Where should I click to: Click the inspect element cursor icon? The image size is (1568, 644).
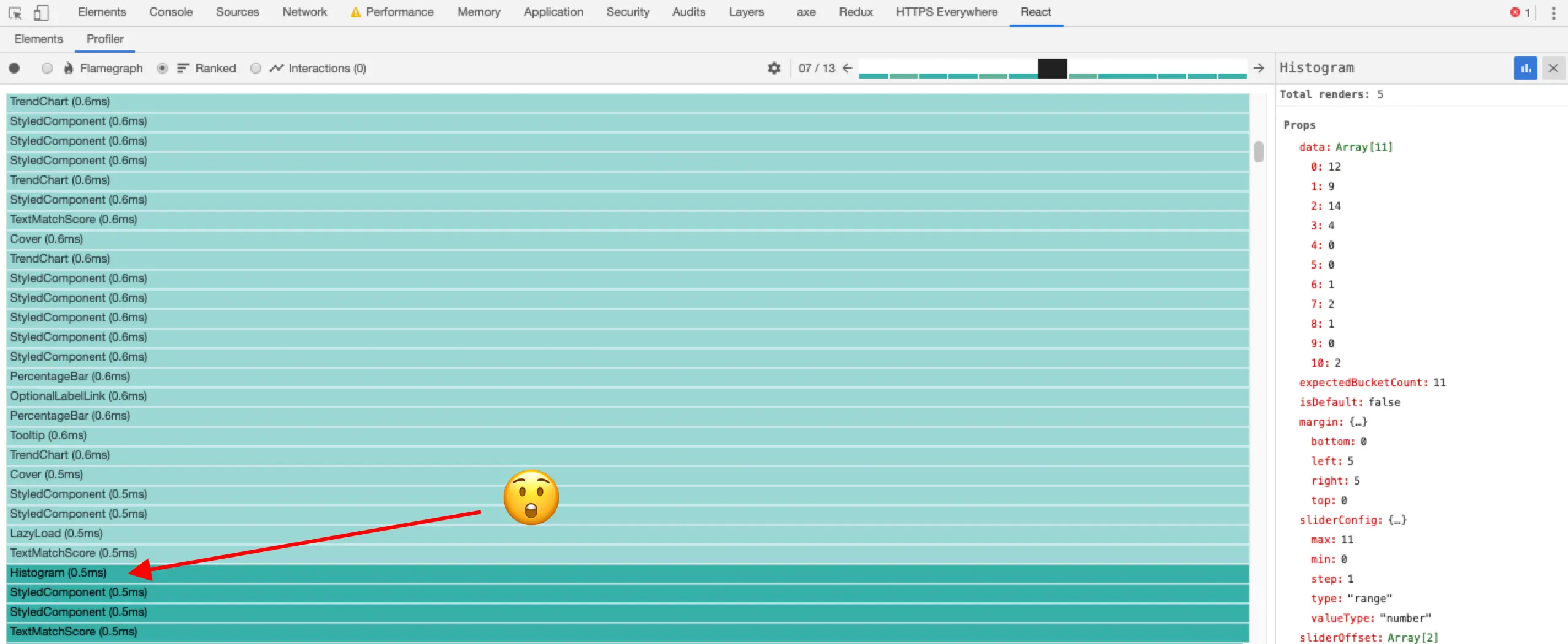point(15,12)
